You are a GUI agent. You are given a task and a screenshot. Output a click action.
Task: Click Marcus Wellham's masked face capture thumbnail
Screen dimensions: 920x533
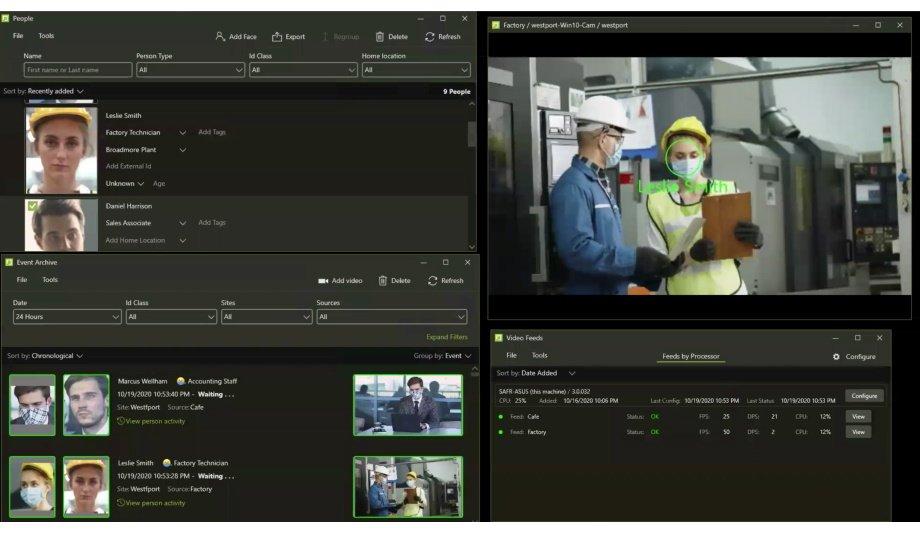[x=32, y=405]
